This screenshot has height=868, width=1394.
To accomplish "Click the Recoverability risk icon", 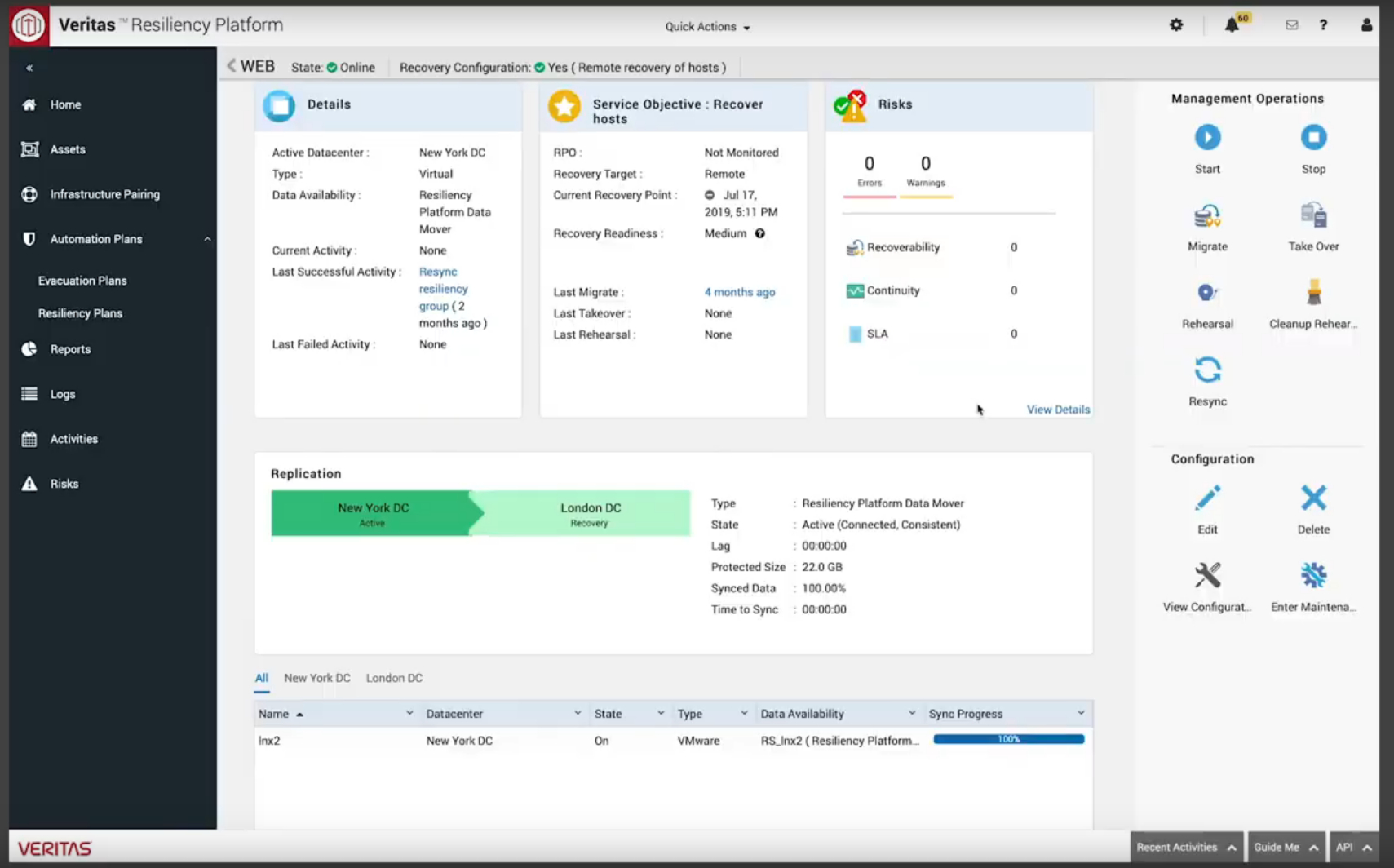I will coord(854,247).
